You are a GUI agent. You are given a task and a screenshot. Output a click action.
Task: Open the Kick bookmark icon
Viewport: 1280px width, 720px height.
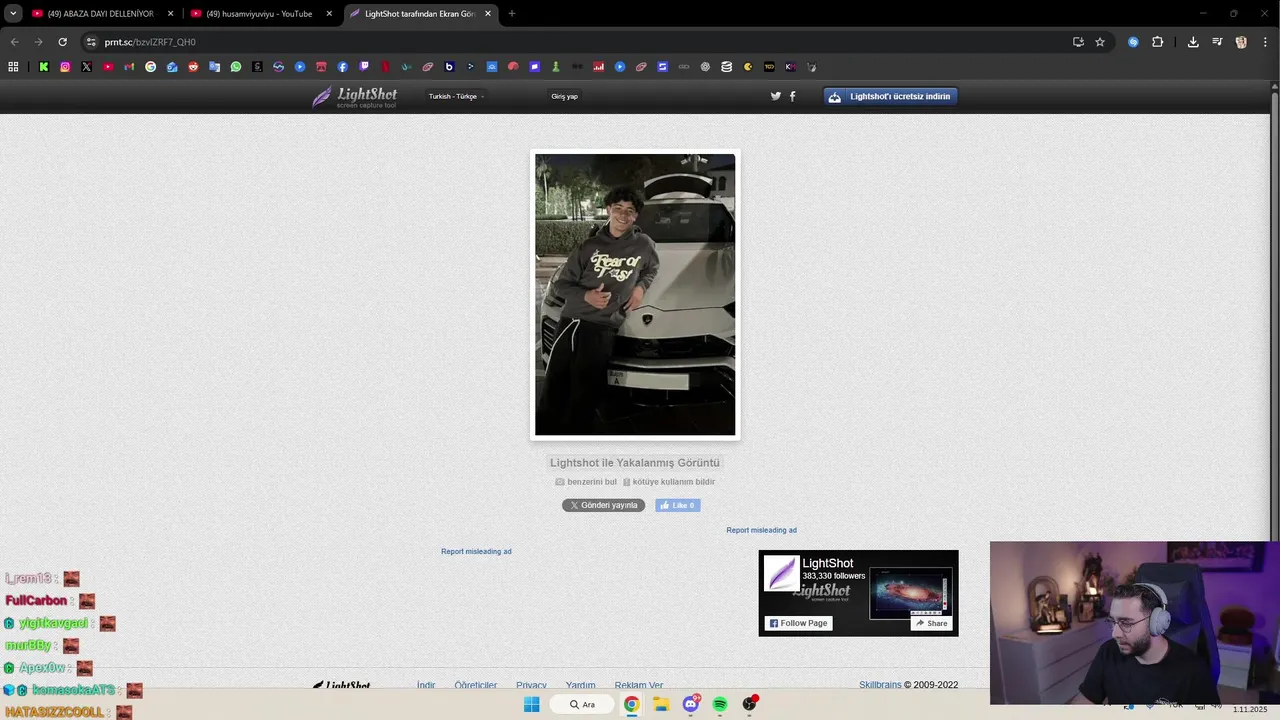pyautogui.click(x=44, y=67)
